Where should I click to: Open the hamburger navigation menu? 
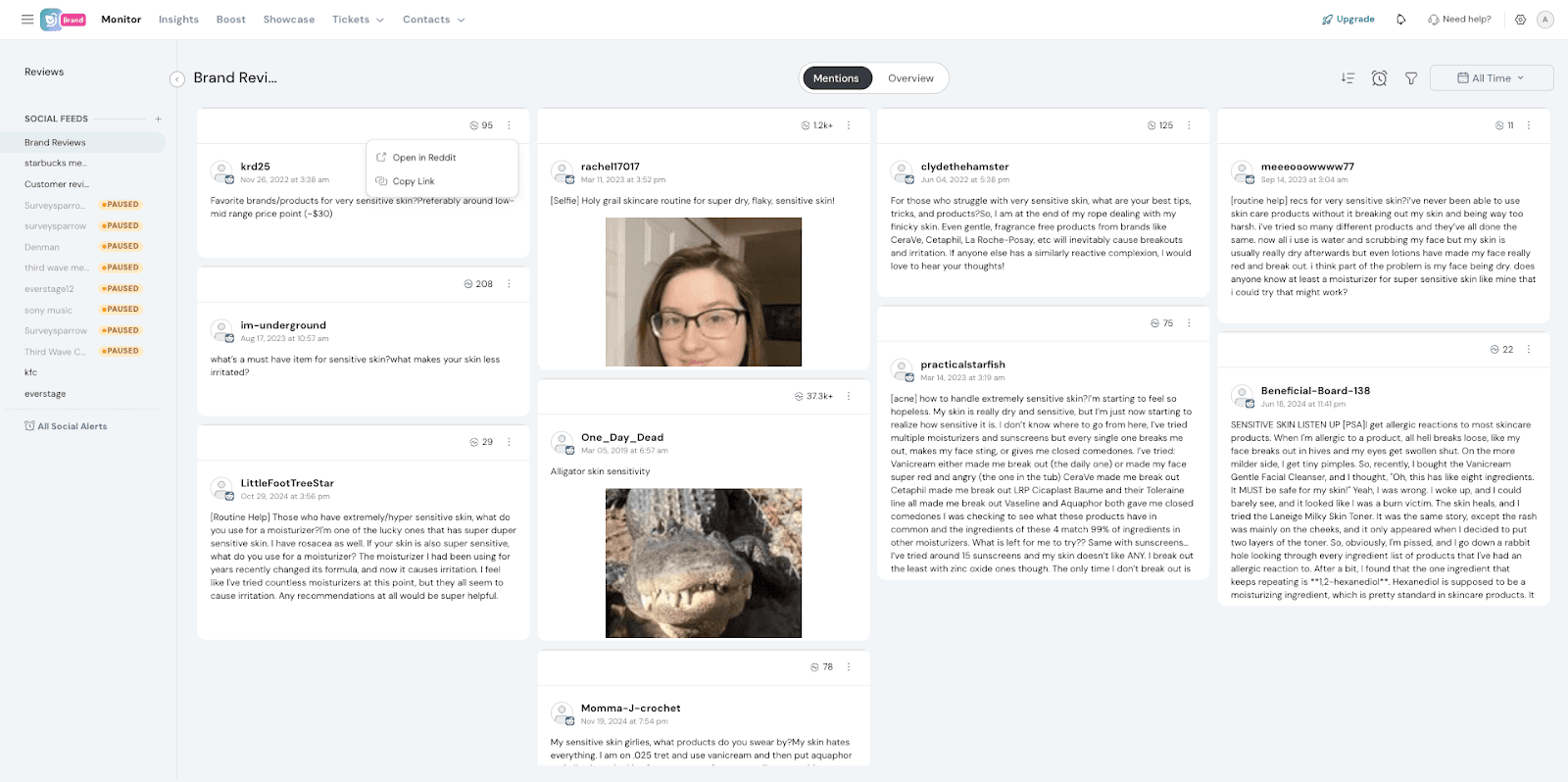point(27,20)
